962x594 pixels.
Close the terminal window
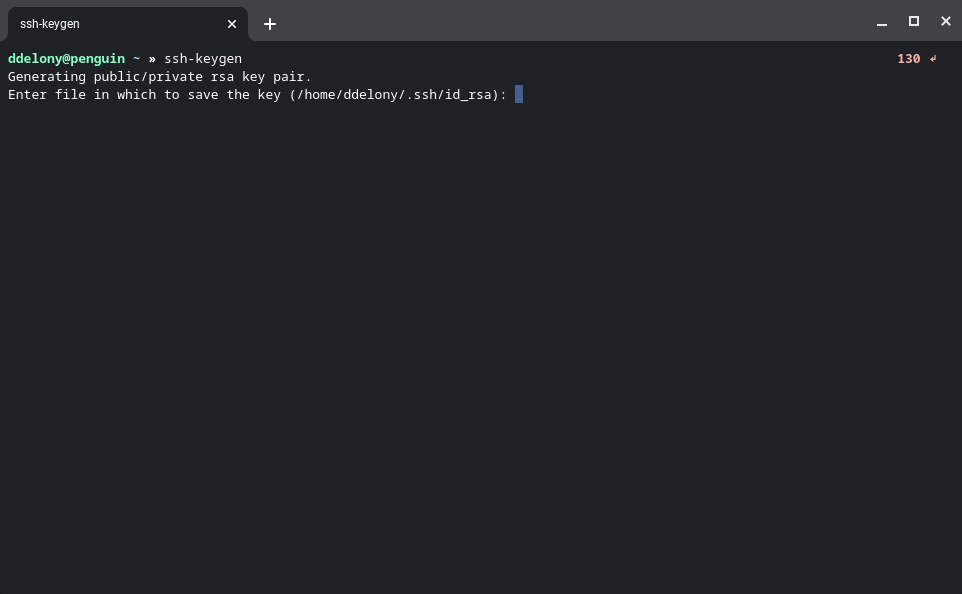click(945, 21)
